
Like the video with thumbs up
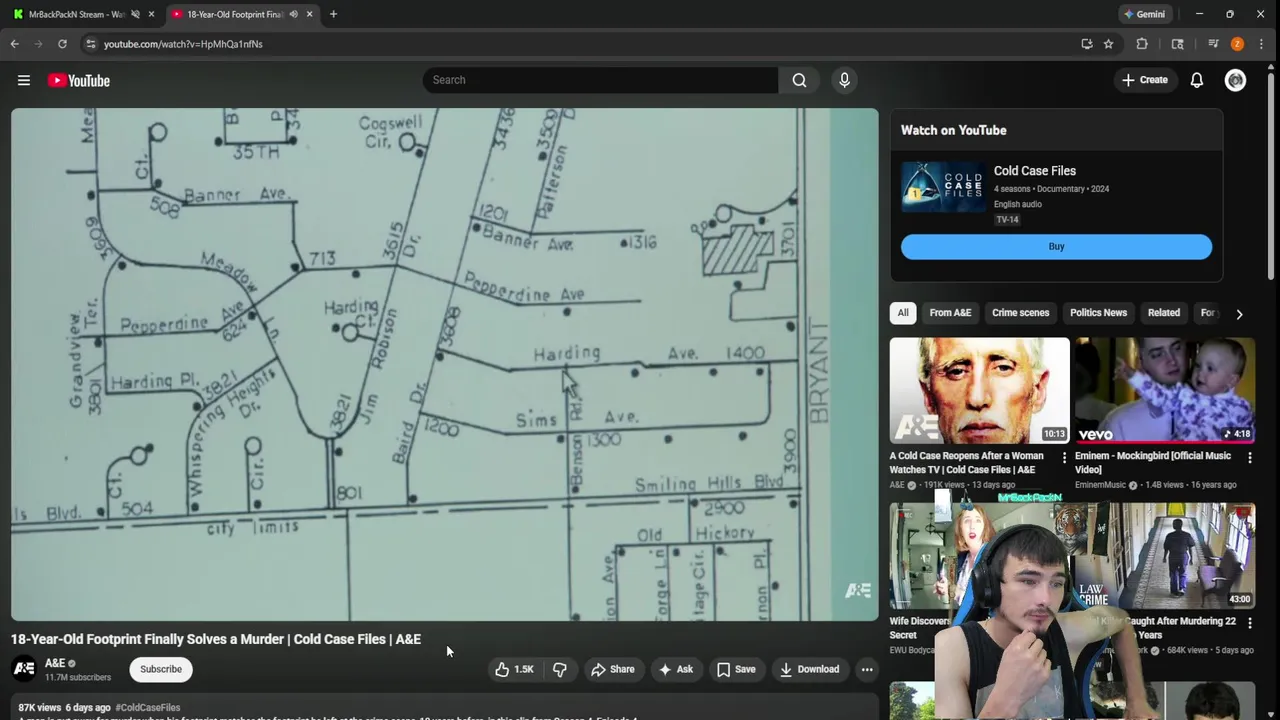514,669
